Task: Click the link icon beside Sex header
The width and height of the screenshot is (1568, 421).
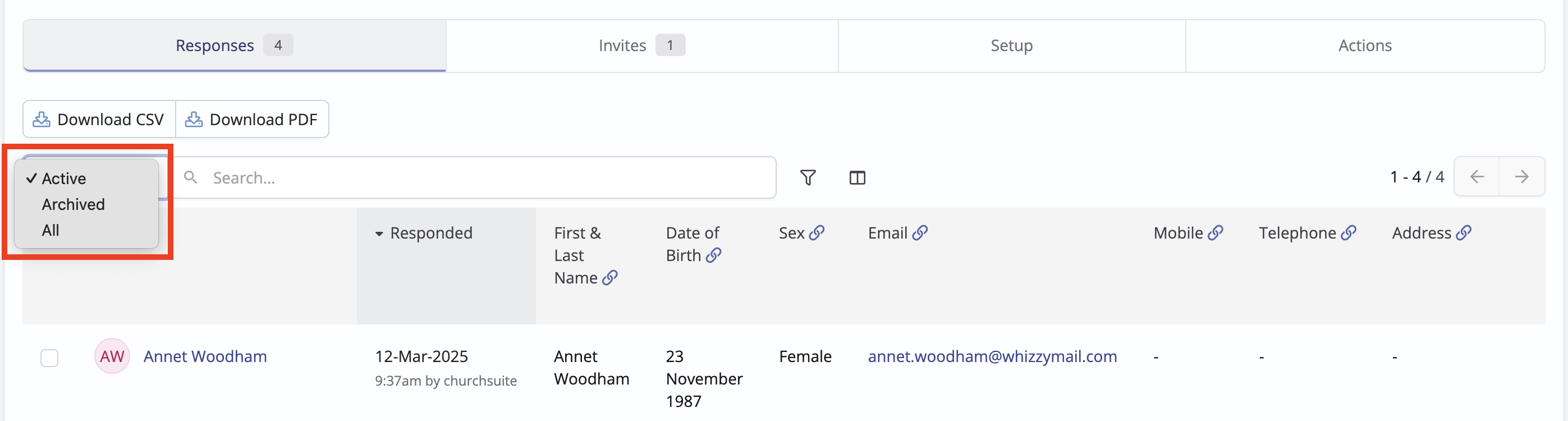Action: tap(817, 233)
